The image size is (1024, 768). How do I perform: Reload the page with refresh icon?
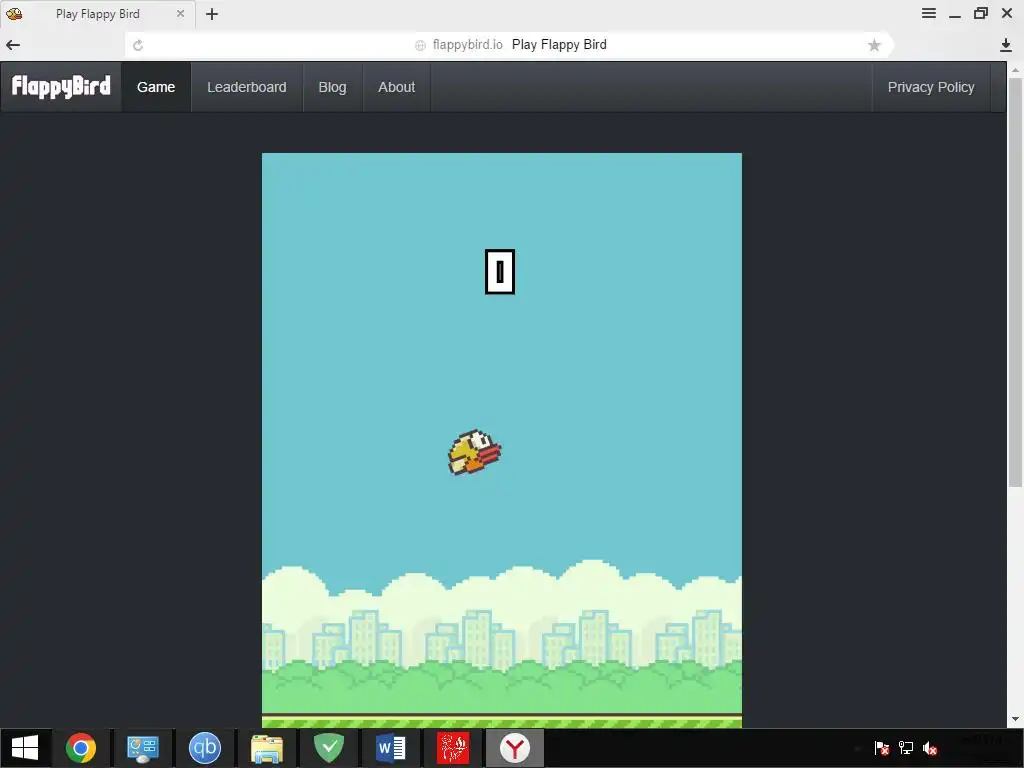click(x=138, y=45)
